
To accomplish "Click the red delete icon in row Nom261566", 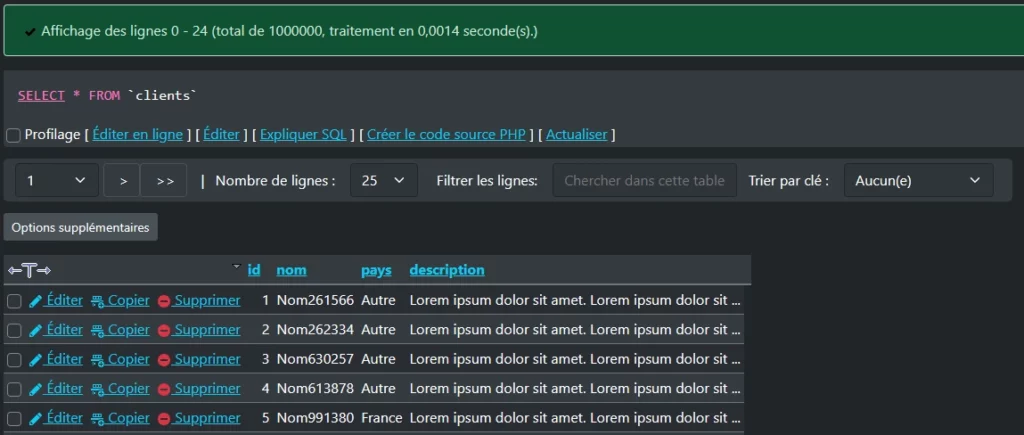I will click(x=164, y=302).
